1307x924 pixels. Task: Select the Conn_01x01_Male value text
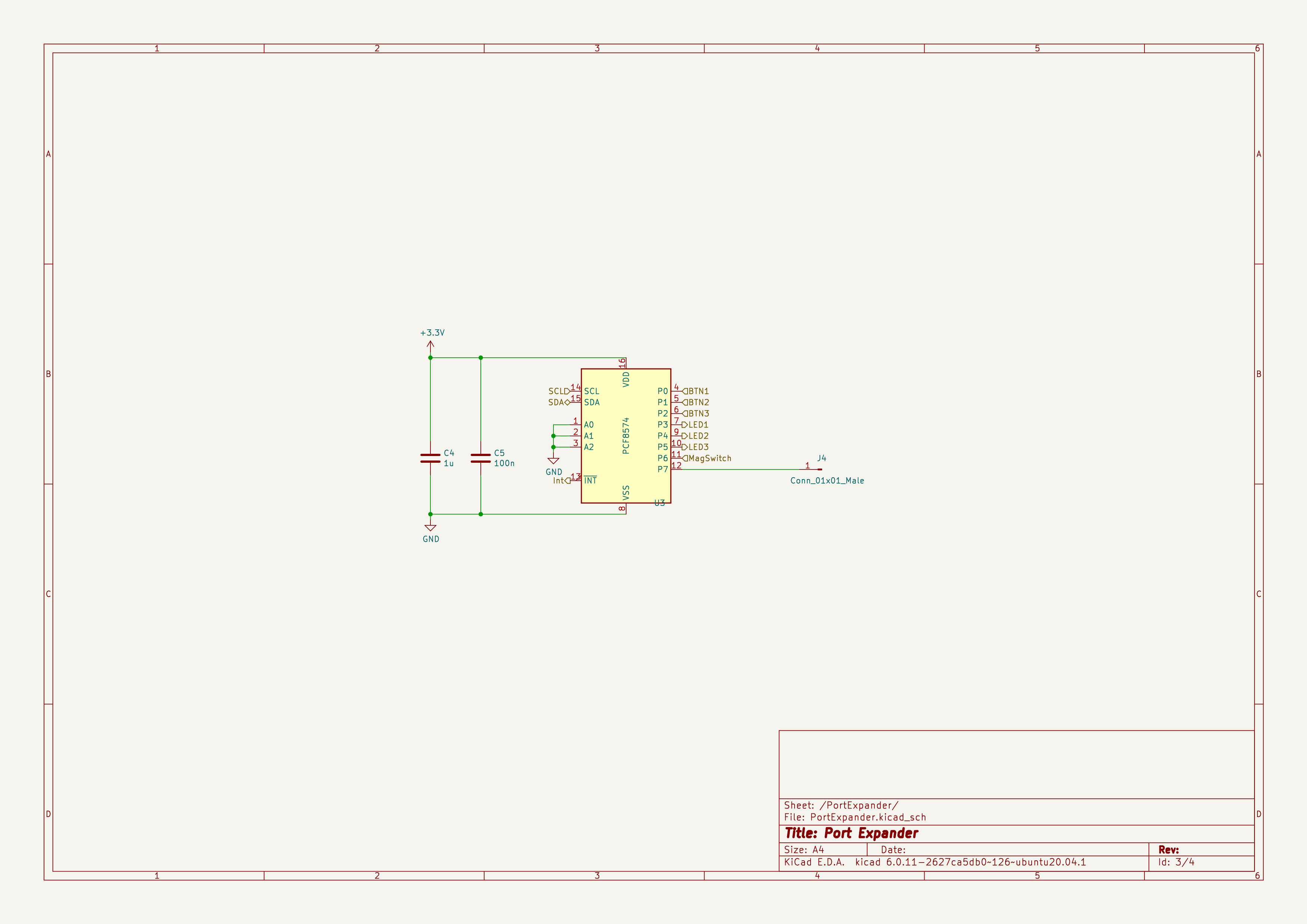click(x=827, y=481)
